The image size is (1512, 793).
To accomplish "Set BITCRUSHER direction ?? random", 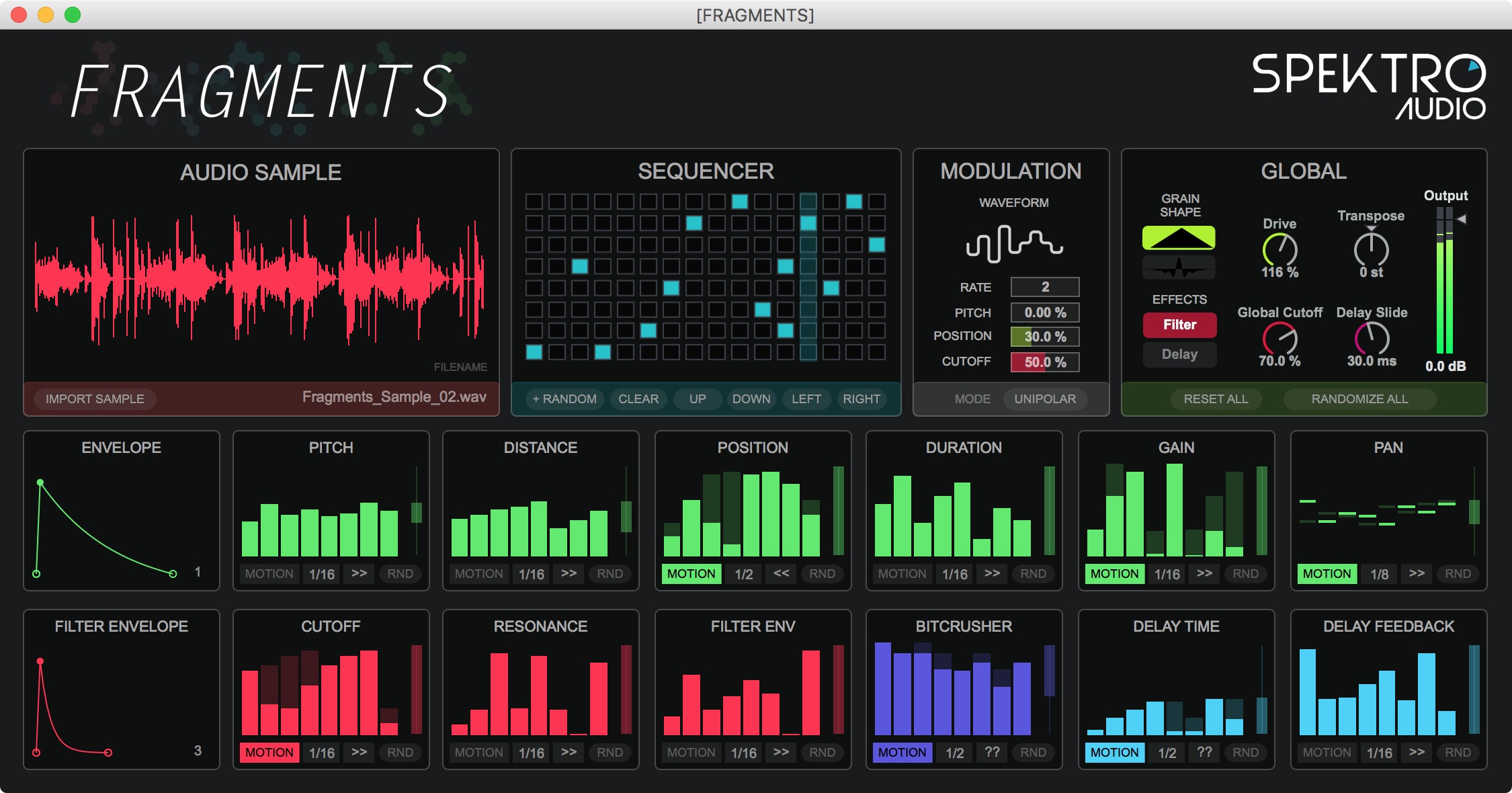I will (992, 752).
